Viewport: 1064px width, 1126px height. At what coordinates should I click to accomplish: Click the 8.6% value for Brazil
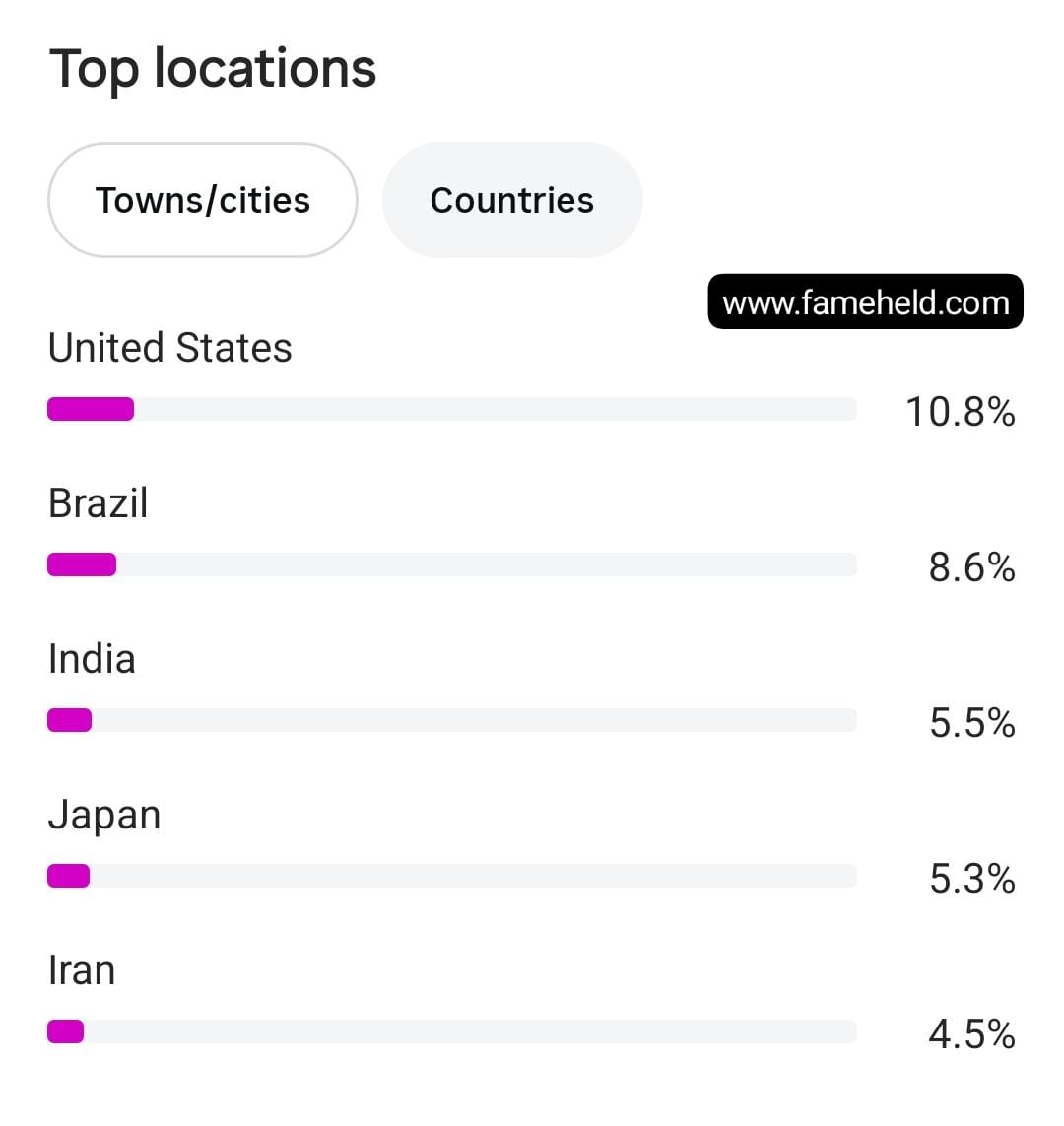pyautogui.click(x=972, y=567)
